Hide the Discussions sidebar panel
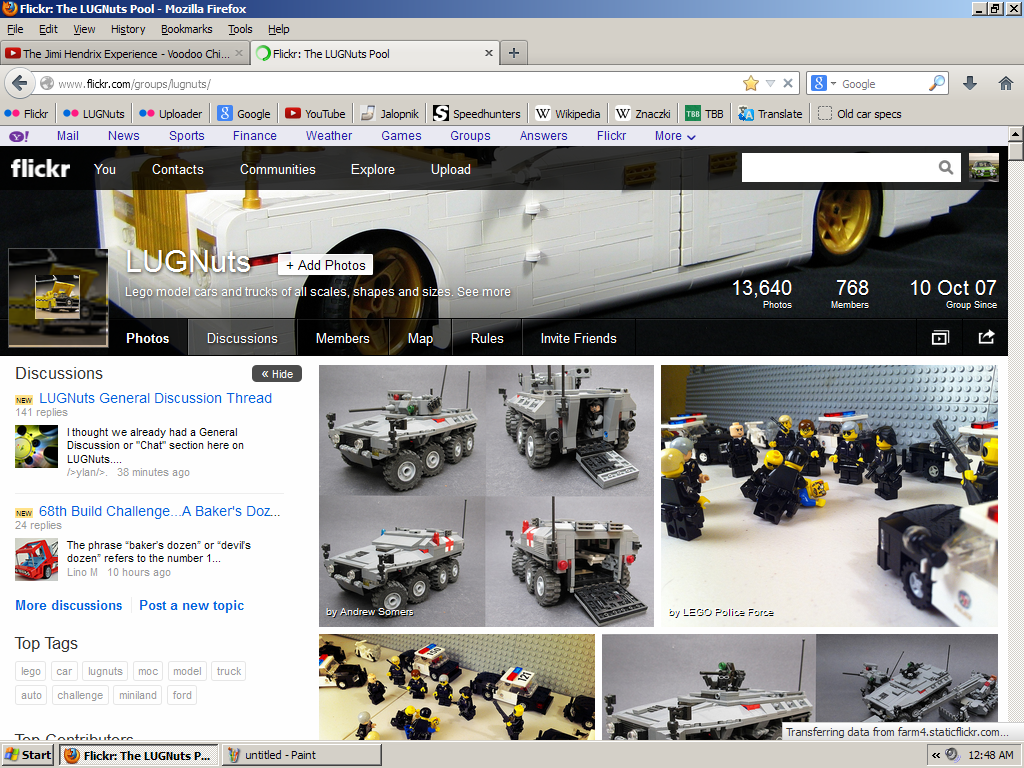The width and height of the screenshot is (1024, 768). coord(277,374)
